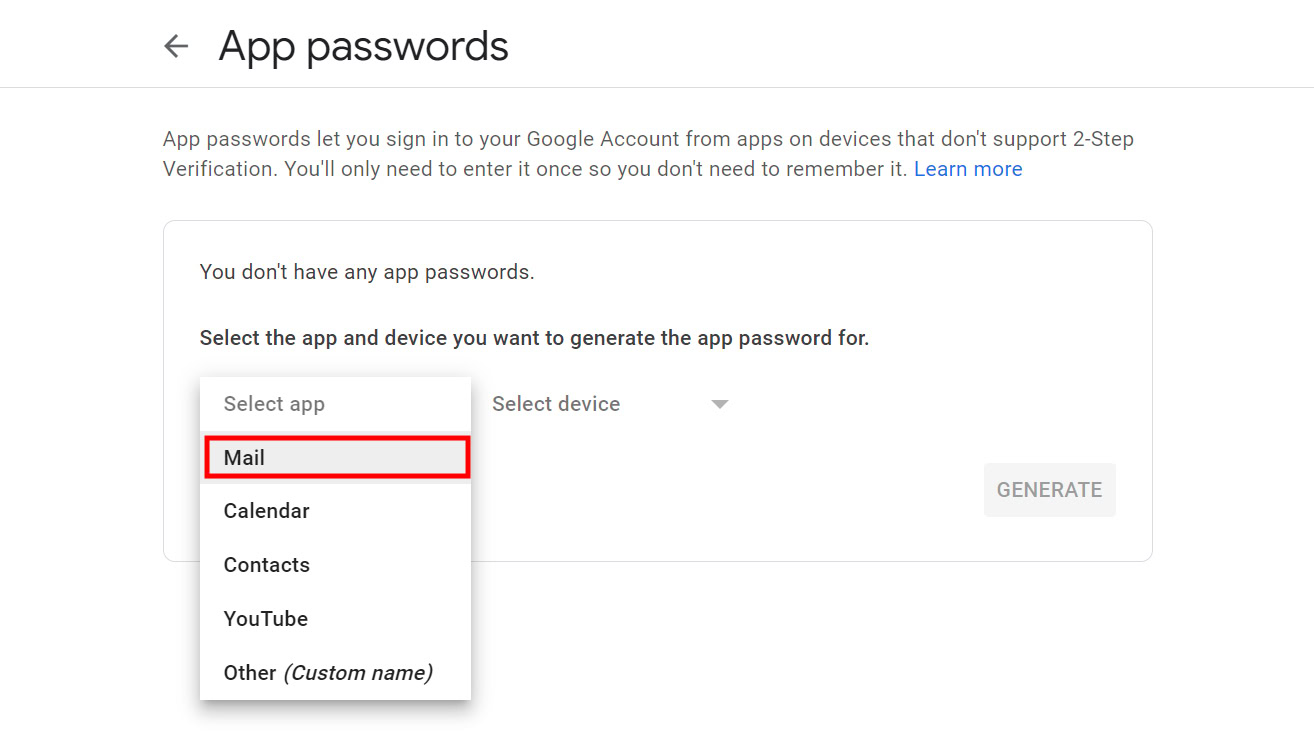This screenshot has height=739, width=1314.
Task: Open the Select device dropdown
Action: coord(556,404)
